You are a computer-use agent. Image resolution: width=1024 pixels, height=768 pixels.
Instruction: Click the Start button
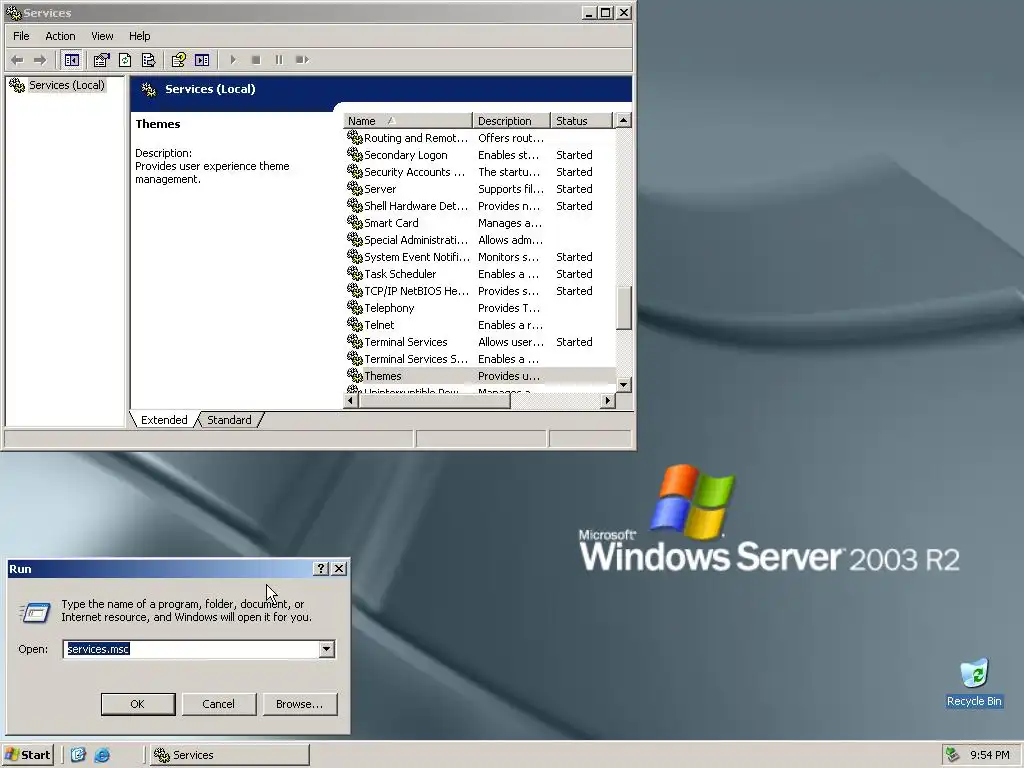pyautogui.click(x=27, y=755)
